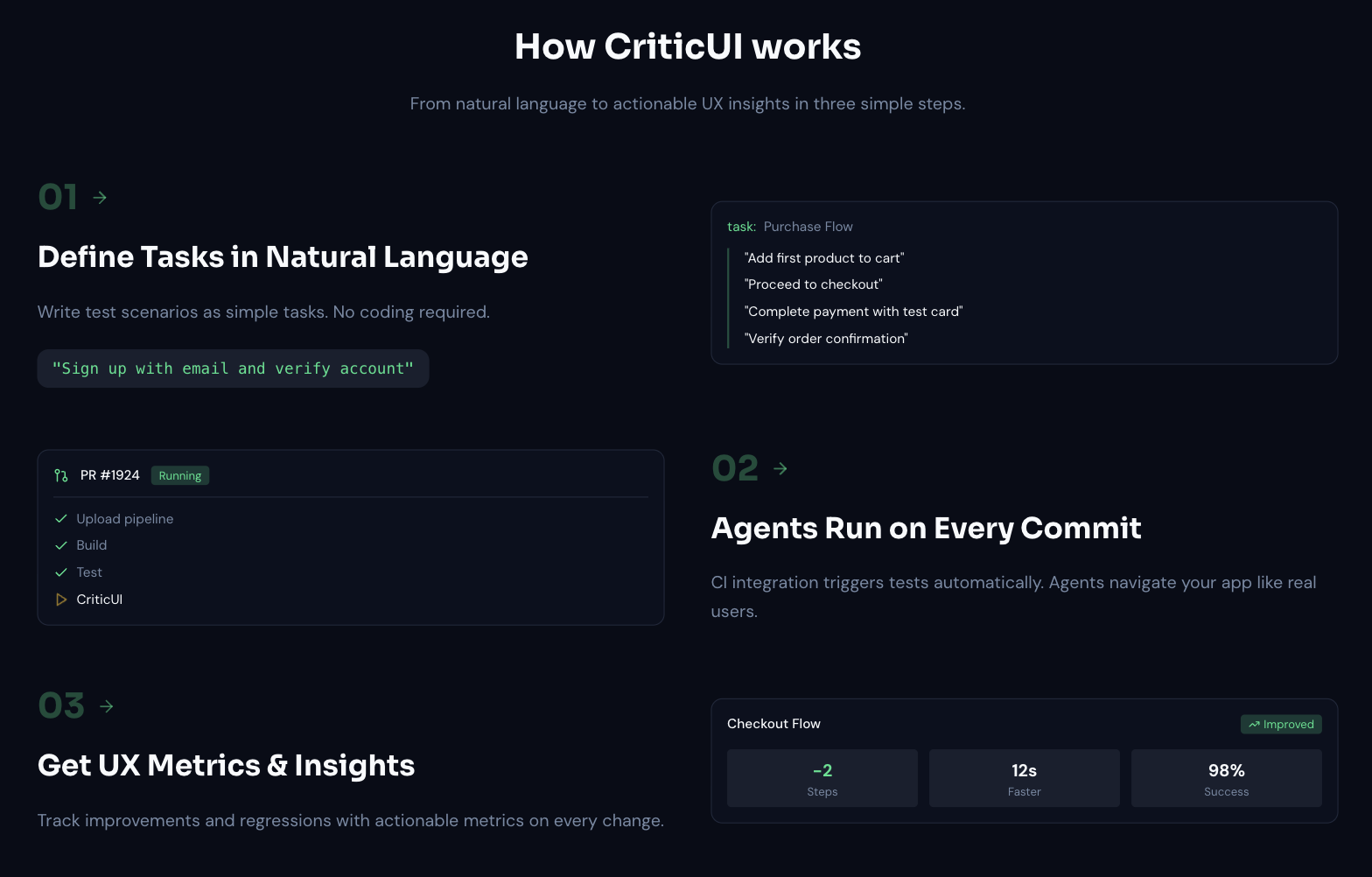Click the "PR #1924" label
The width and height of the screenshot is (1372, 877).
pos(110,475)
